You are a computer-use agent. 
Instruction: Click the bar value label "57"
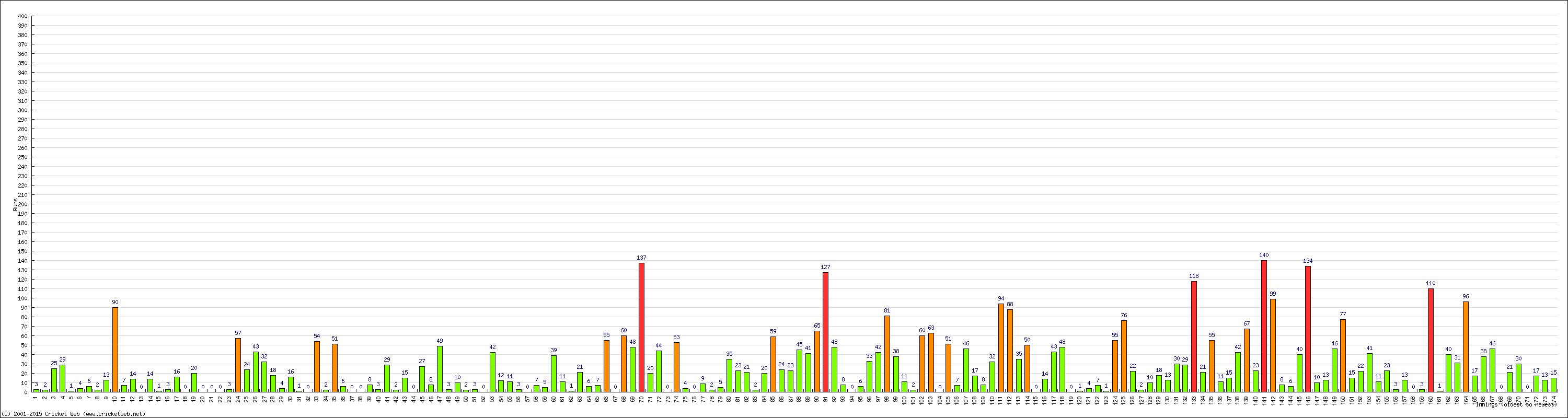238,333
